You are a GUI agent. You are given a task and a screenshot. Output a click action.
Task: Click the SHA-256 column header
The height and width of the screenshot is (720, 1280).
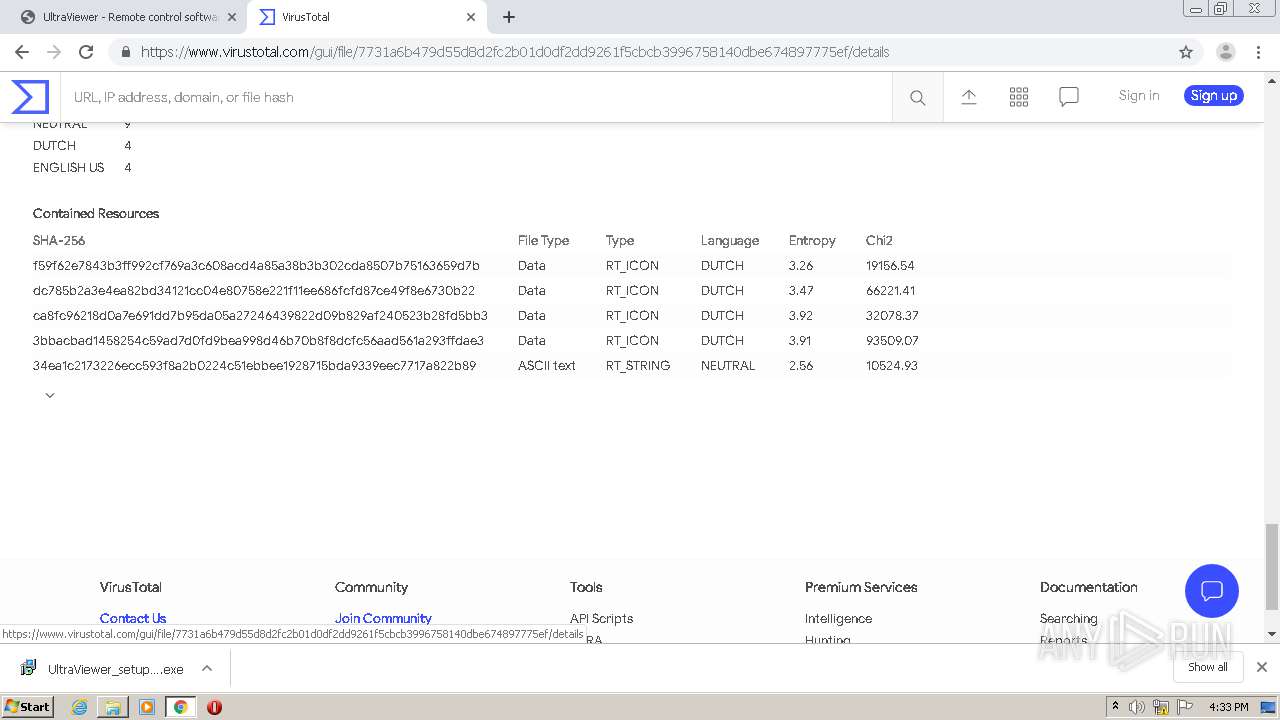(59, 241)
